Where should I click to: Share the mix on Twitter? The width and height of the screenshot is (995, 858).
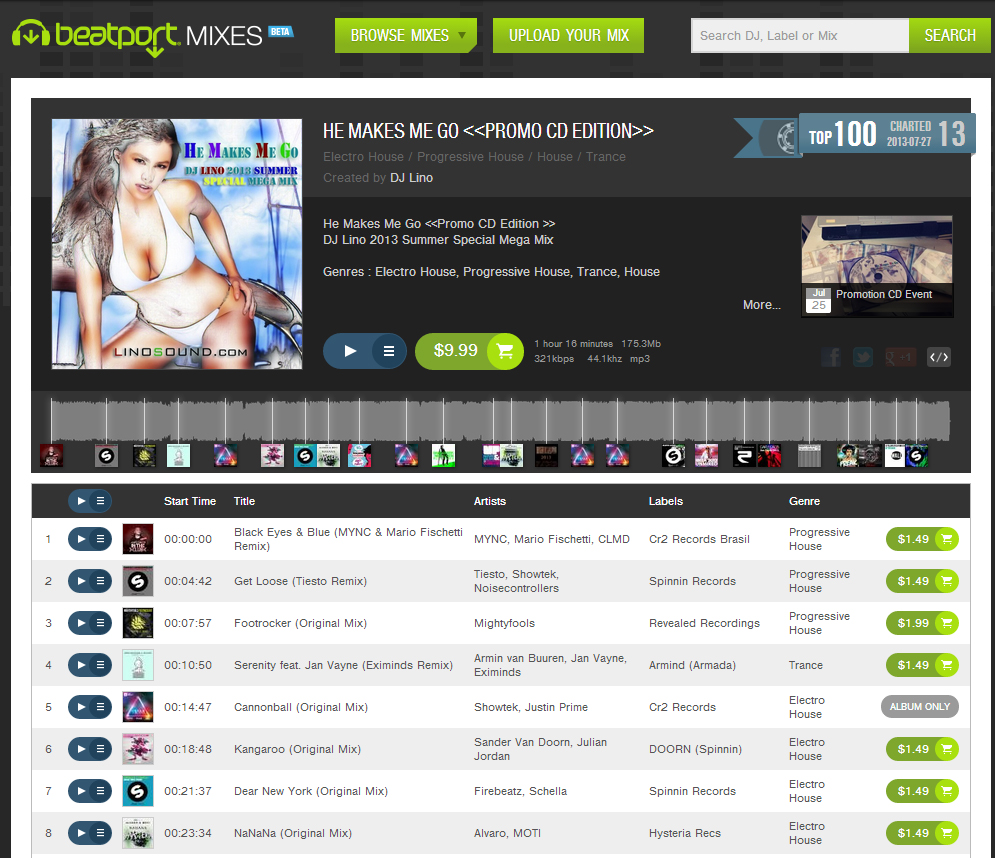click(862, 357)
